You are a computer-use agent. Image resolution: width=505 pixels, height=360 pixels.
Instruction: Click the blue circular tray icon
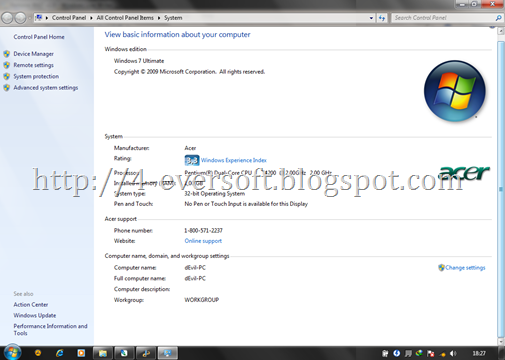coord(396,353)
